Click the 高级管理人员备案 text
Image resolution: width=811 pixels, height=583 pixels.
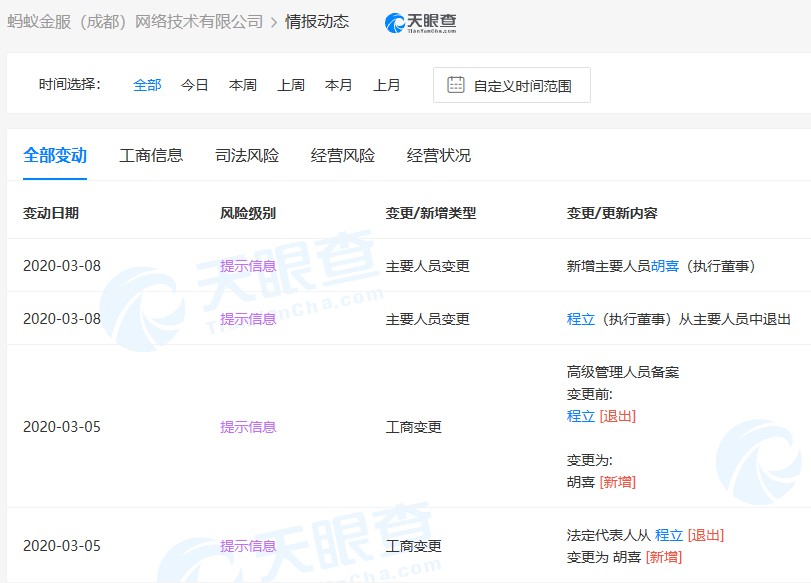[x=623, y=372]
